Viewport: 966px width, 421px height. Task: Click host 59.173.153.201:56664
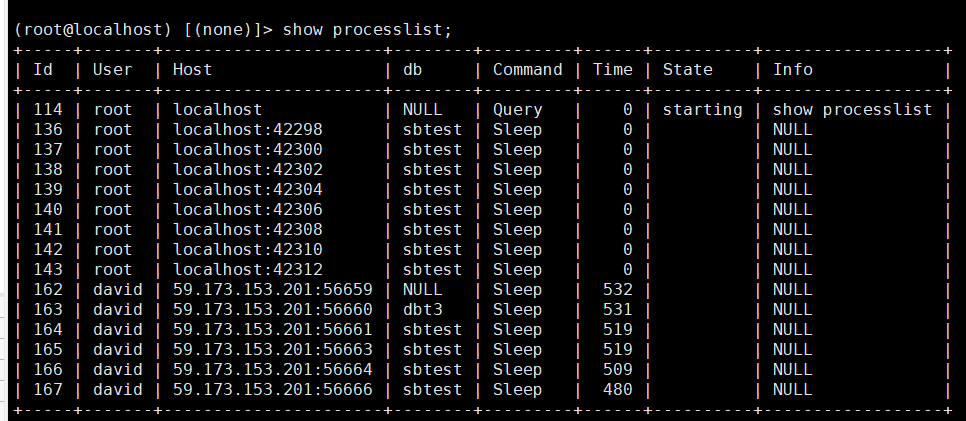click(273, 370)
